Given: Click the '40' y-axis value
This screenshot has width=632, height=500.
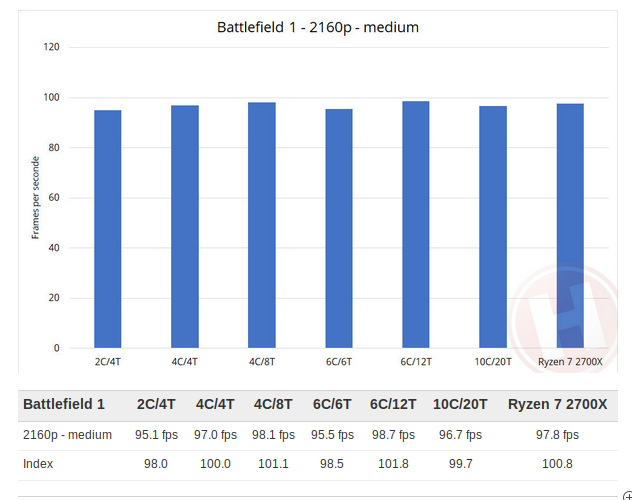Looking at the screenshot, I should (54, 248).
